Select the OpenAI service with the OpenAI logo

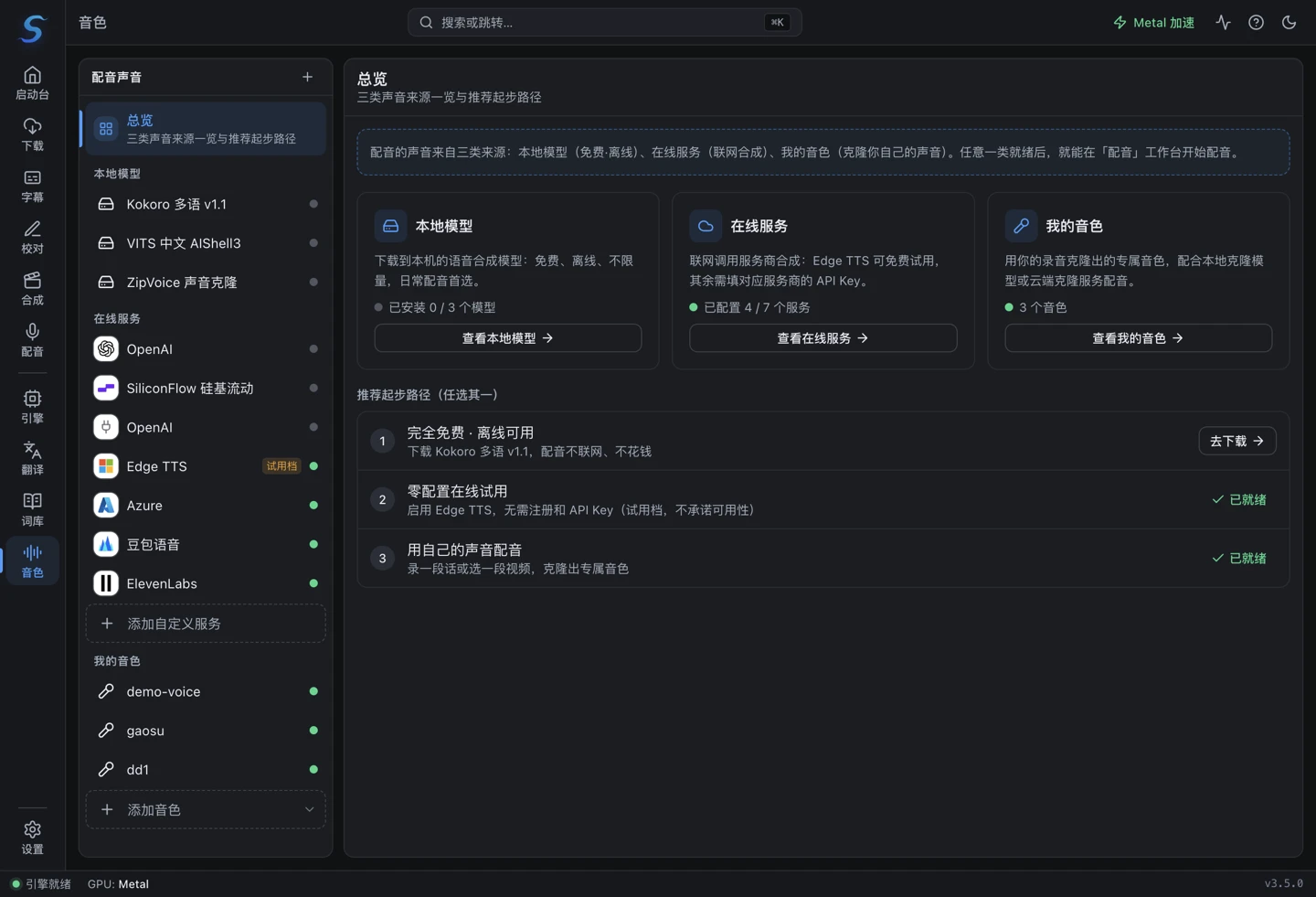(x=206, y=349)
